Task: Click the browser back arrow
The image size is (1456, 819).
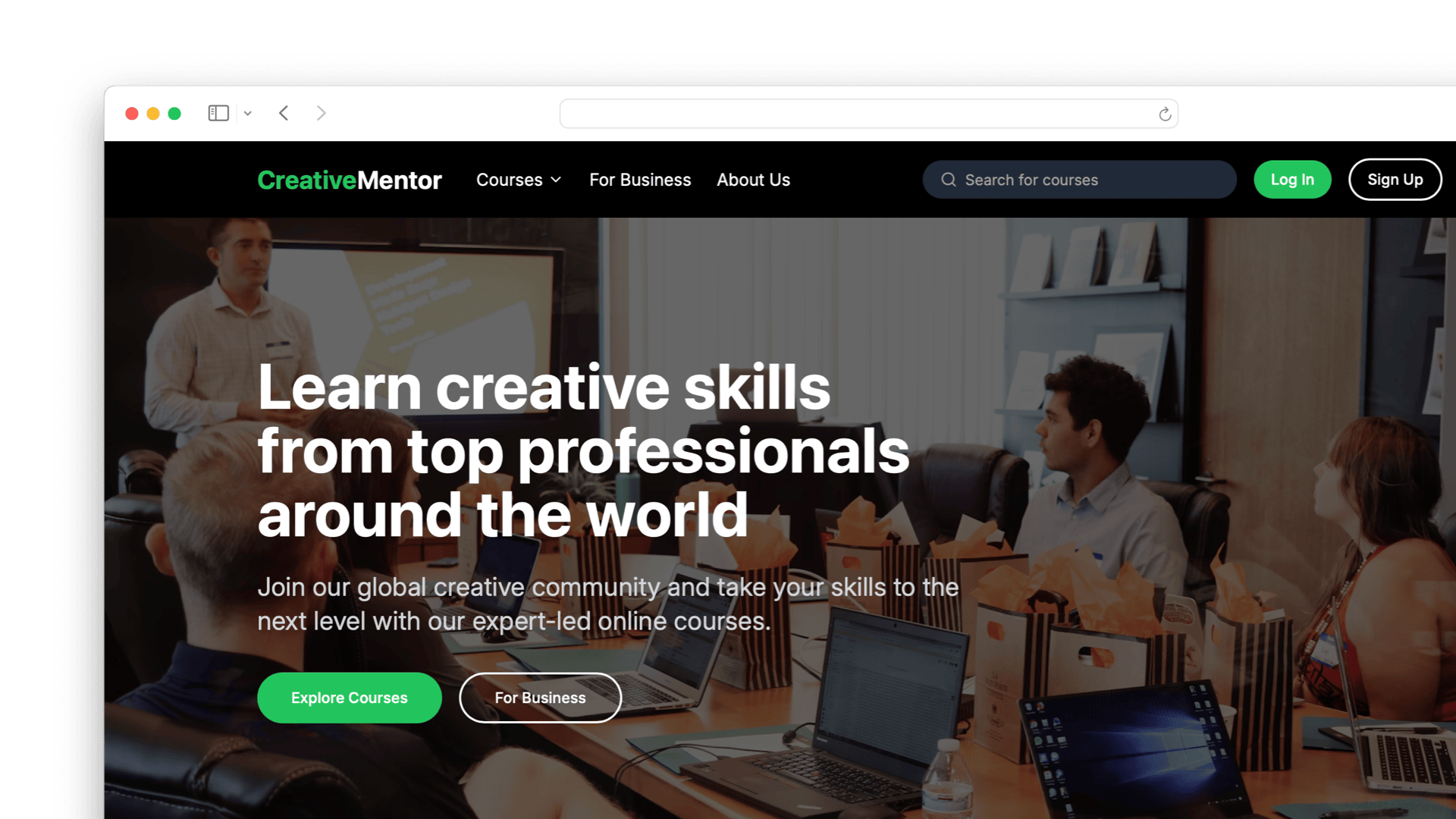Action: (x=284, y=113)
